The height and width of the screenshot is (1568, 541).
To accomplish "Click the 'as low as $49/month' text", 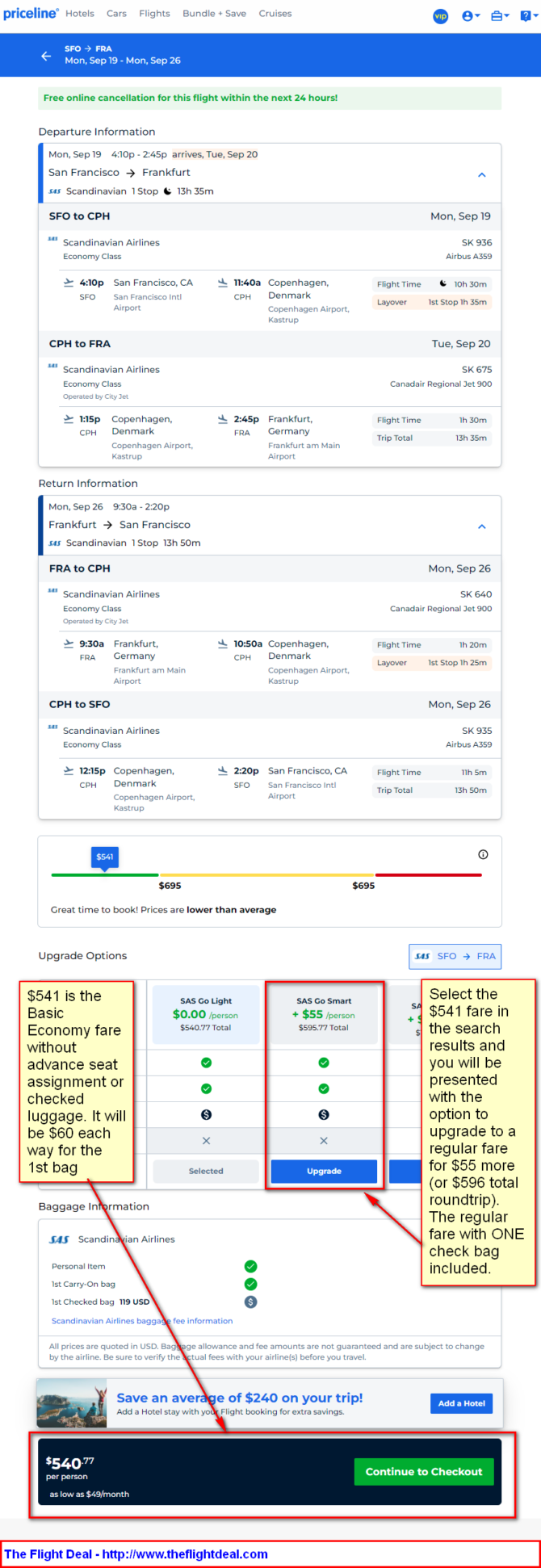I will tap(89, 1495).
